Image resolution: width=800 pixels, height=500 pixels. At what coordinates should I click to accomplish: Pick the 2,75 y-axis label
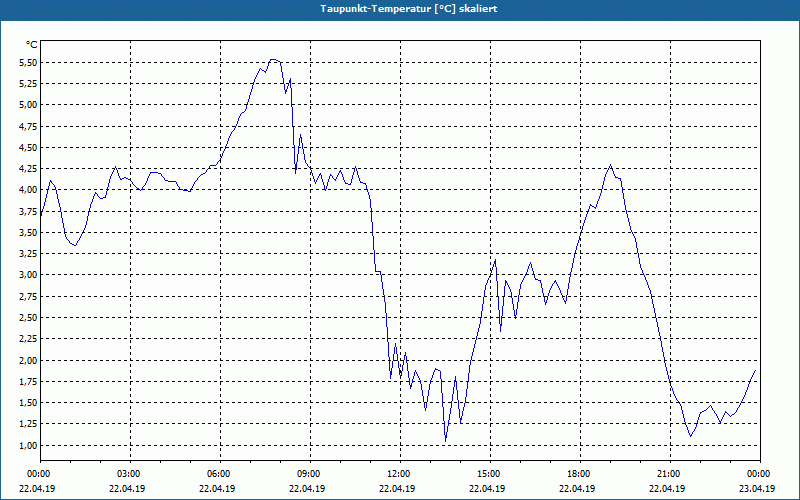coord(28,296)
